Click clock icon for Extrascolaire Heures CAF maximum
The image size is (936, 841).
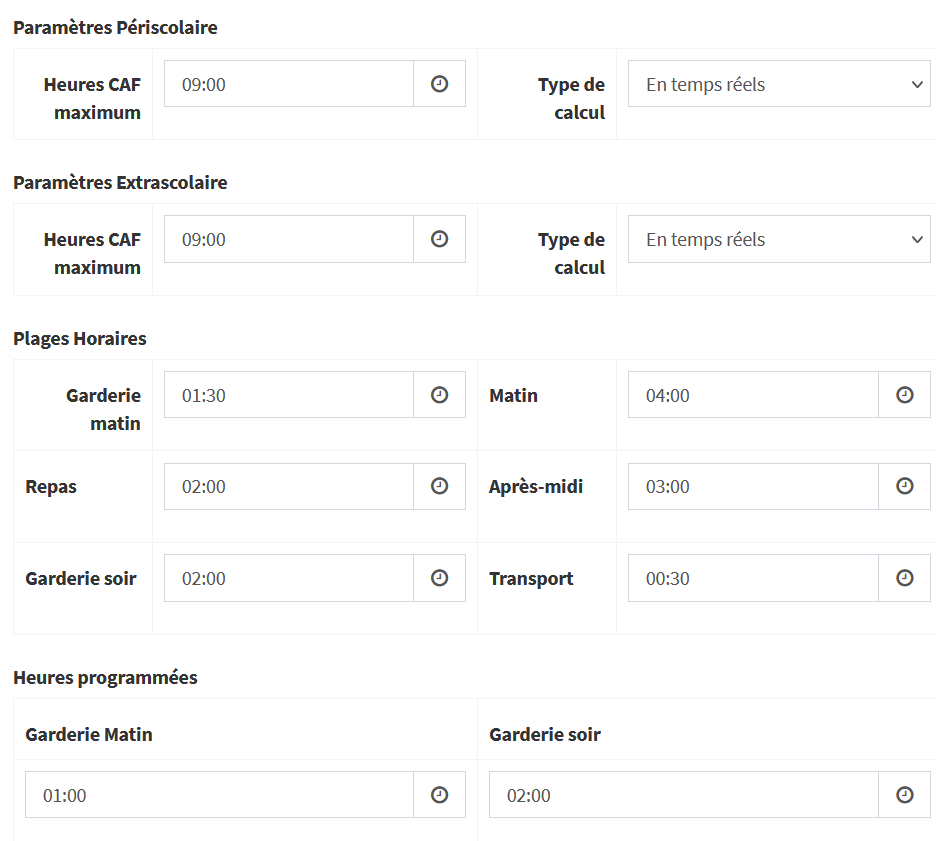(x=439, y=239)
